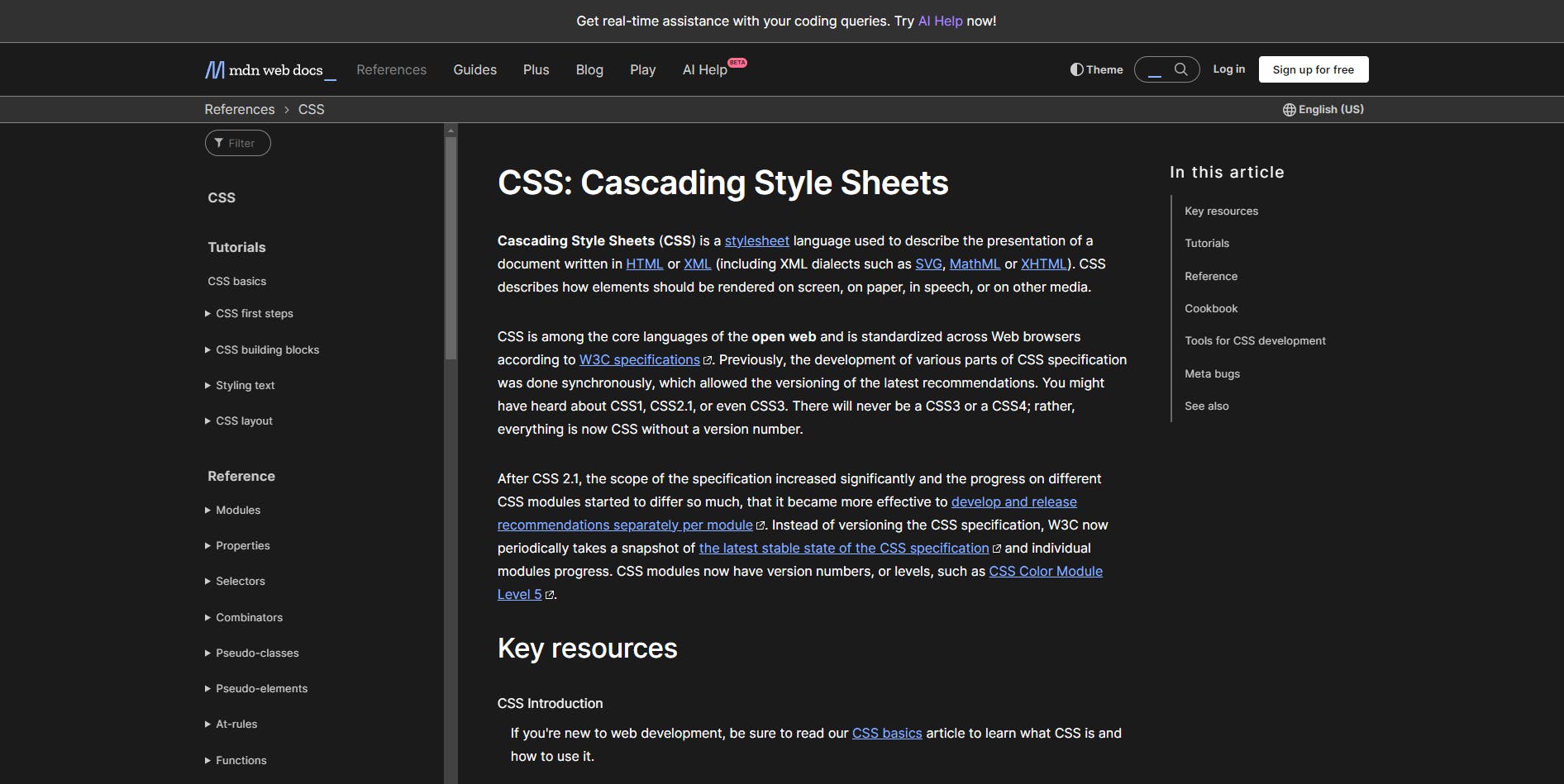The width and height of the screenshot is (1564, 784).
Task: Click AI Help link in top banner
Action: [x=941, y=21]
